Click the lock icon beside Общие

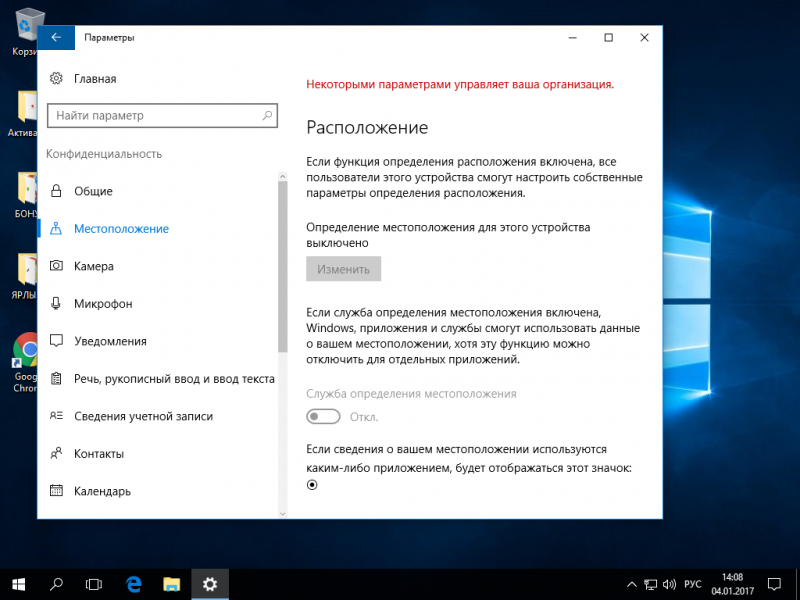tap(56, 191)
